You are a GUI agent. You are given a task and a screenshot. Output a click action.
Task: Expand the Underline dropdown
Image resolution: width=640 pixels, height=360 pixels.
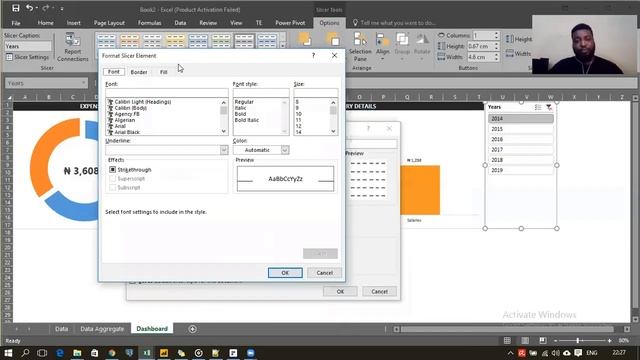tap(224, 150)
